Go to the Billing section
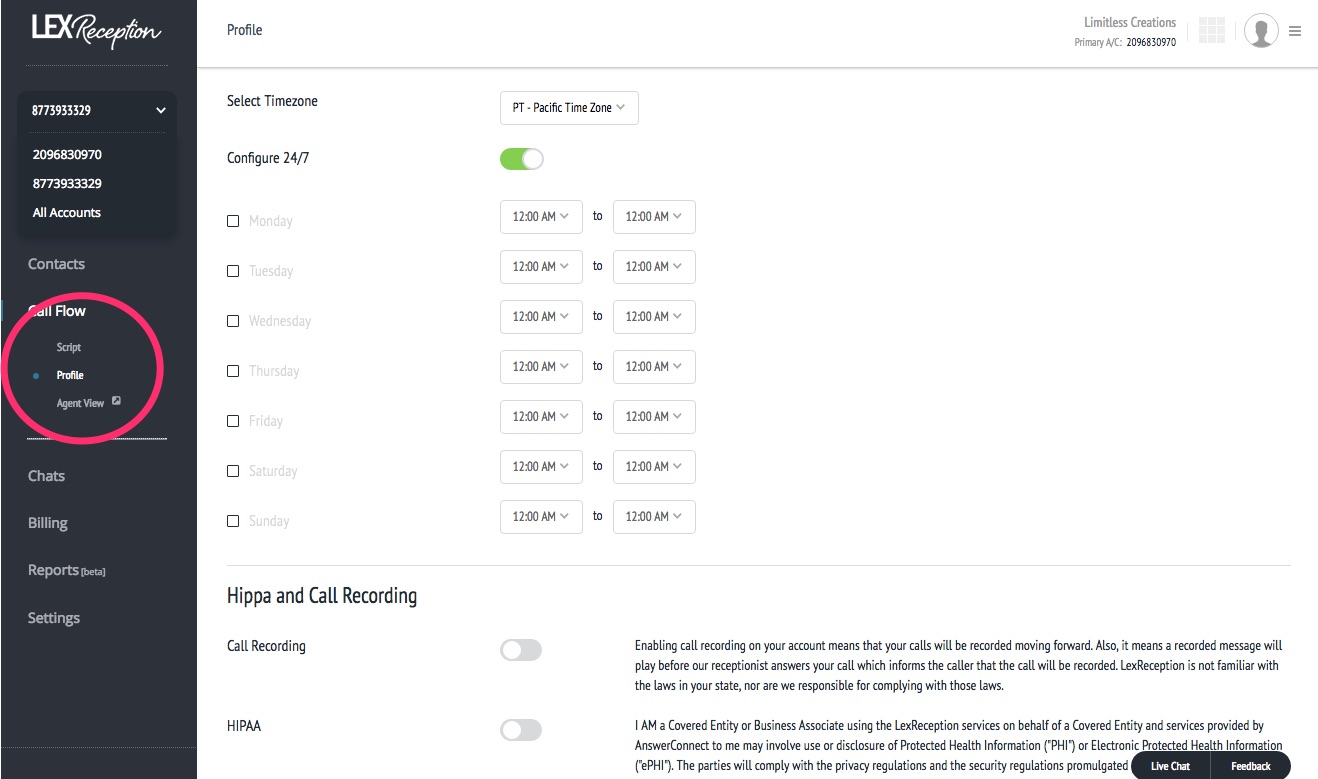 click(48, 523)
